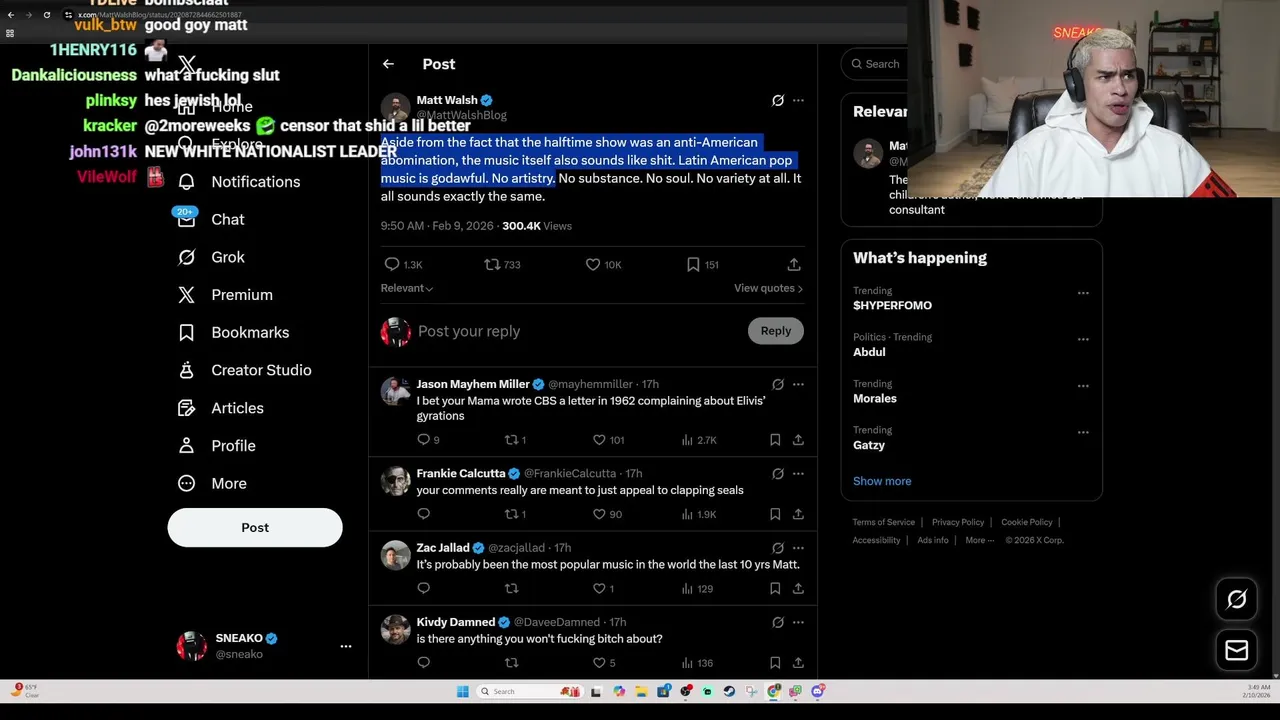Open Grok icon on Matt Walsh post
The height and width of the screenshot is (720, 1280).
[778, 100]
